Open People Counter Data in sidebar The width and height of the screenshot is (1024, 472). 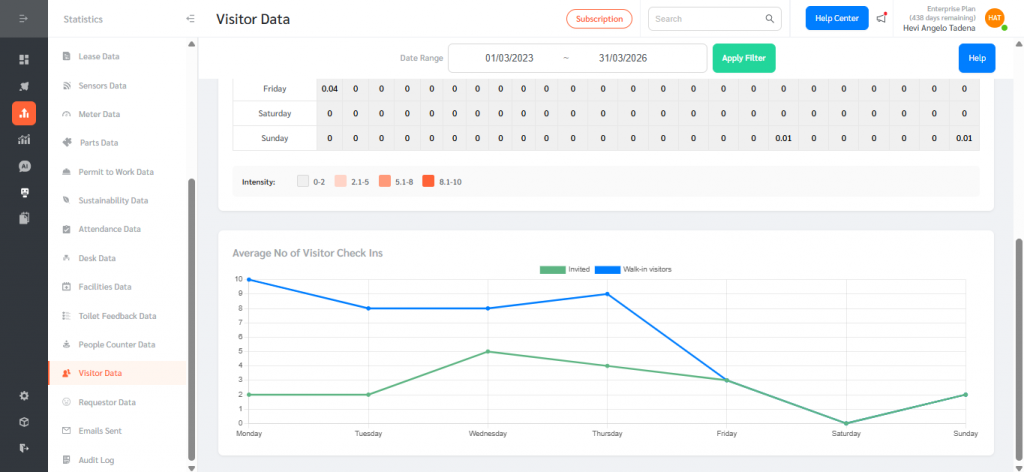[x=117, y=344]
